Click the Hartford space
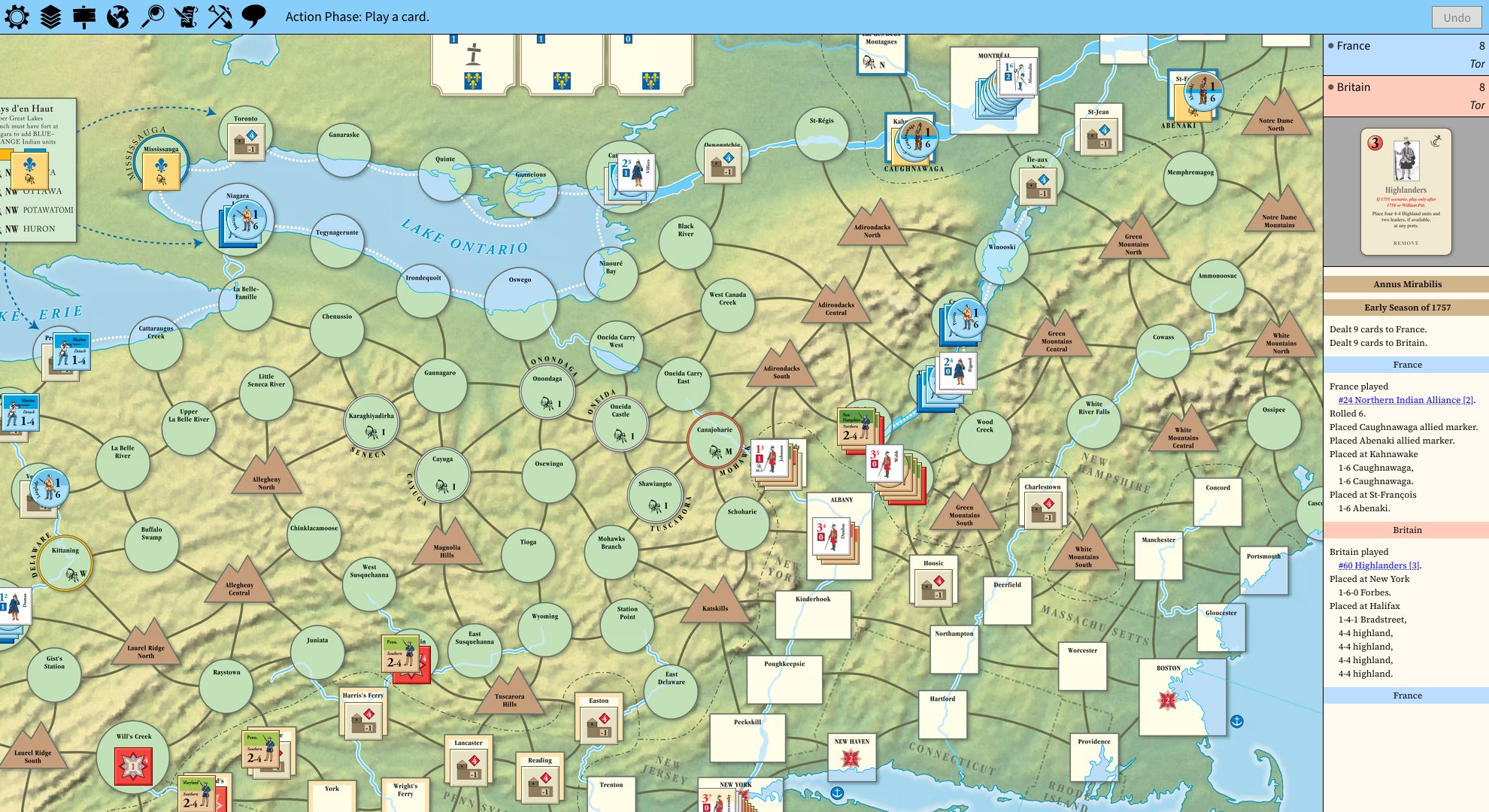This screenshot has height=812, width=1489. point(942,714)
